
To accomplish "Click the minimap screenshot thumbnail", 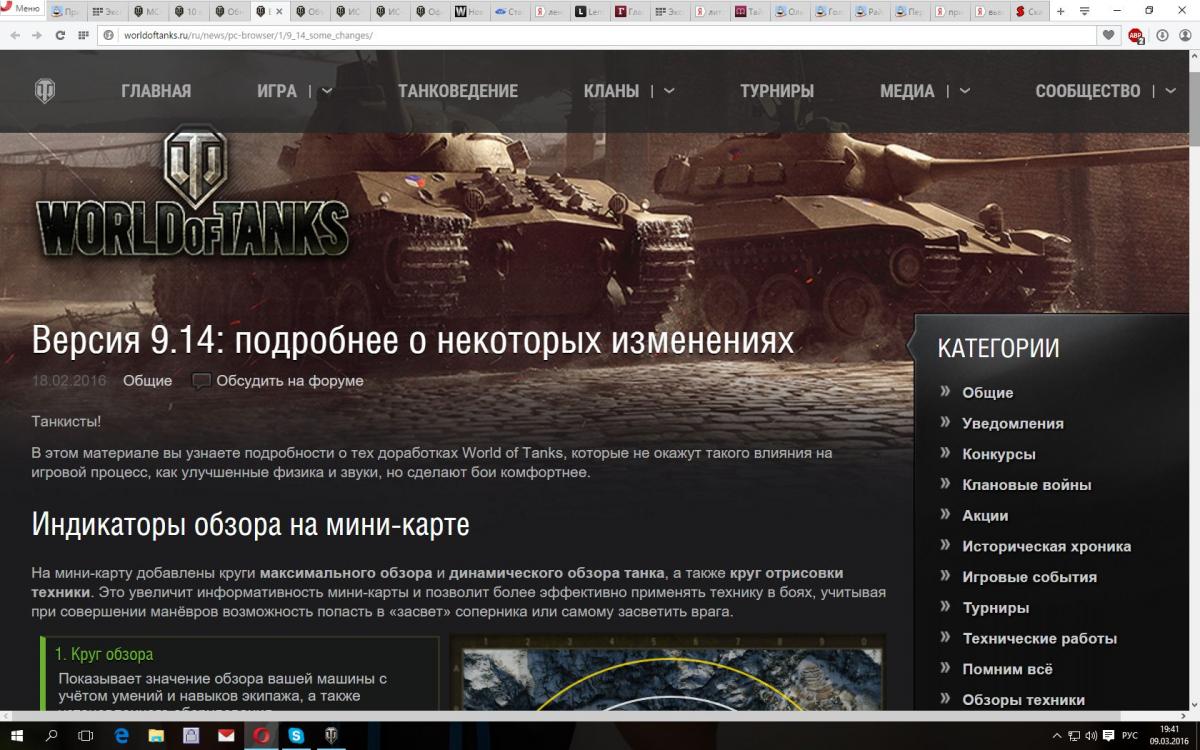I will pyautogui.click(x=667, y=672).
